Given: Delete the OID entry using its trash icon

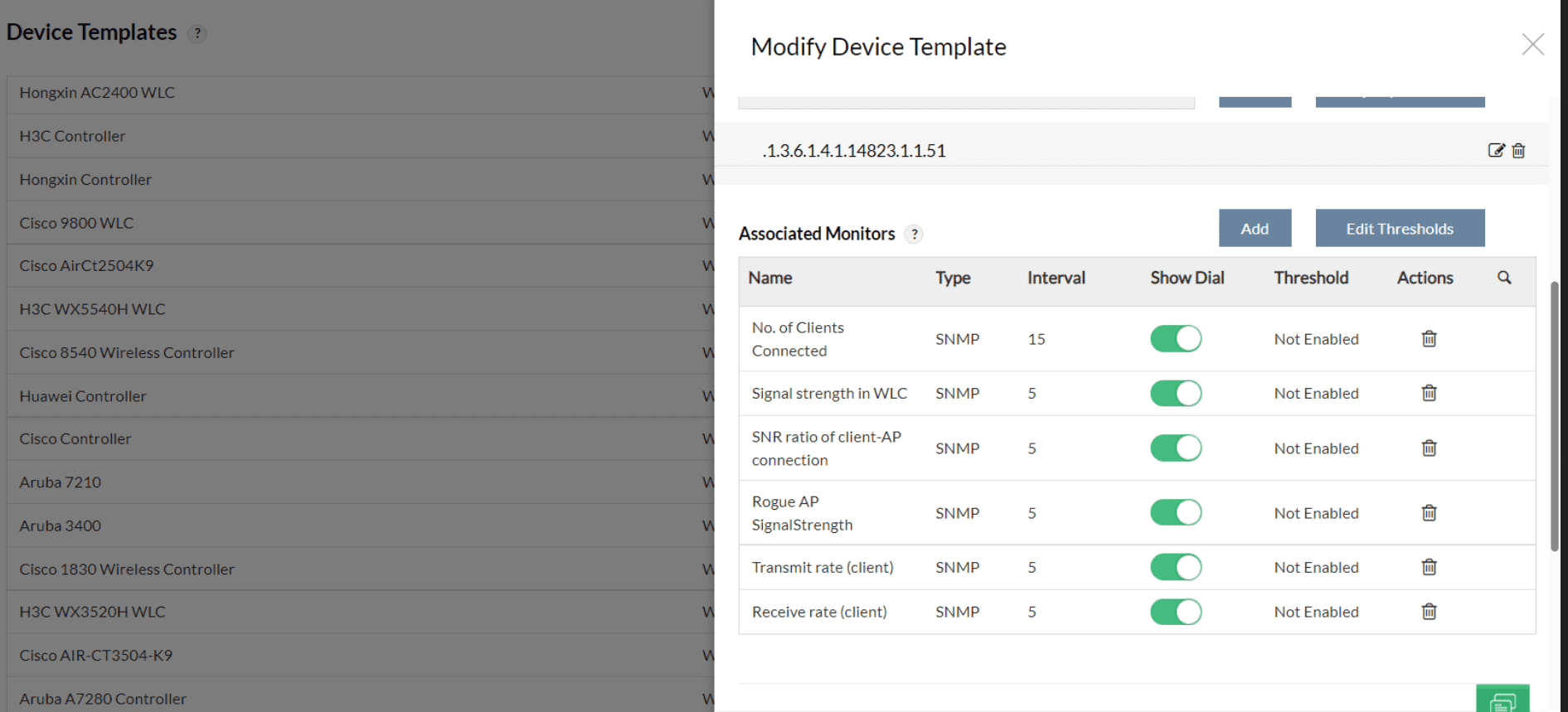Looking at the screenshot, I should point(1518,150).
